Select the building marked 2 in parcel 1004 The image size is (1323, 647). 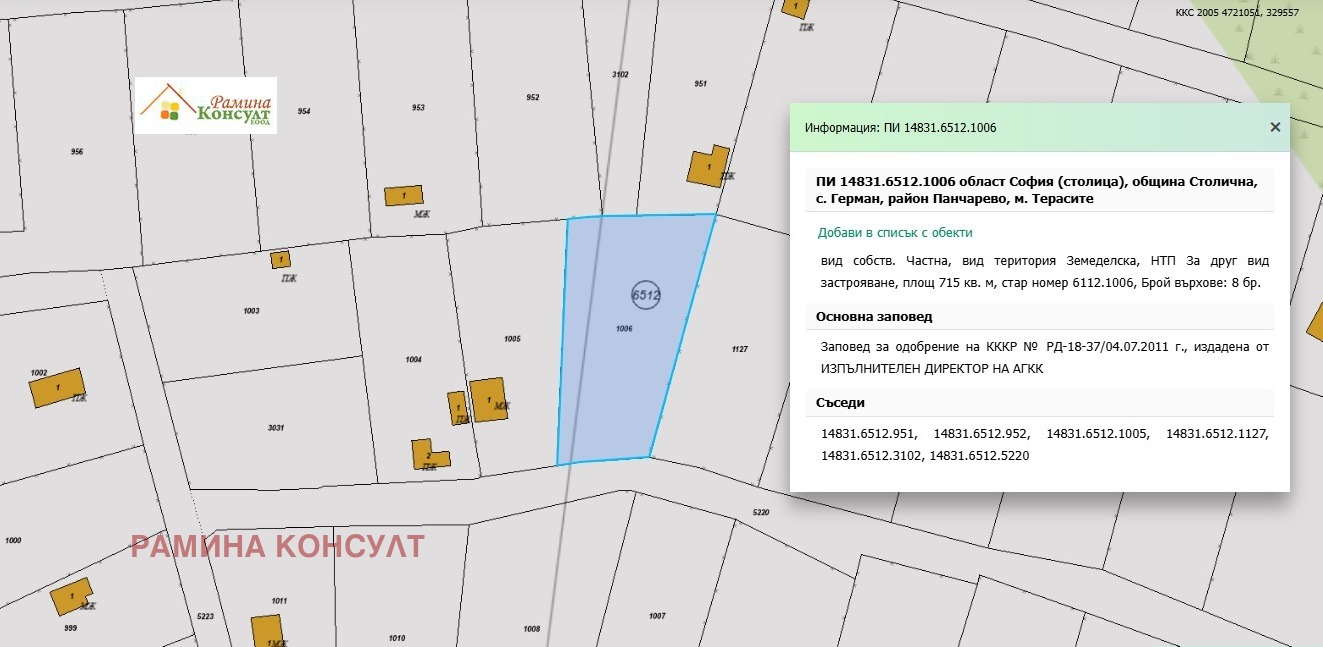[427, 455]
